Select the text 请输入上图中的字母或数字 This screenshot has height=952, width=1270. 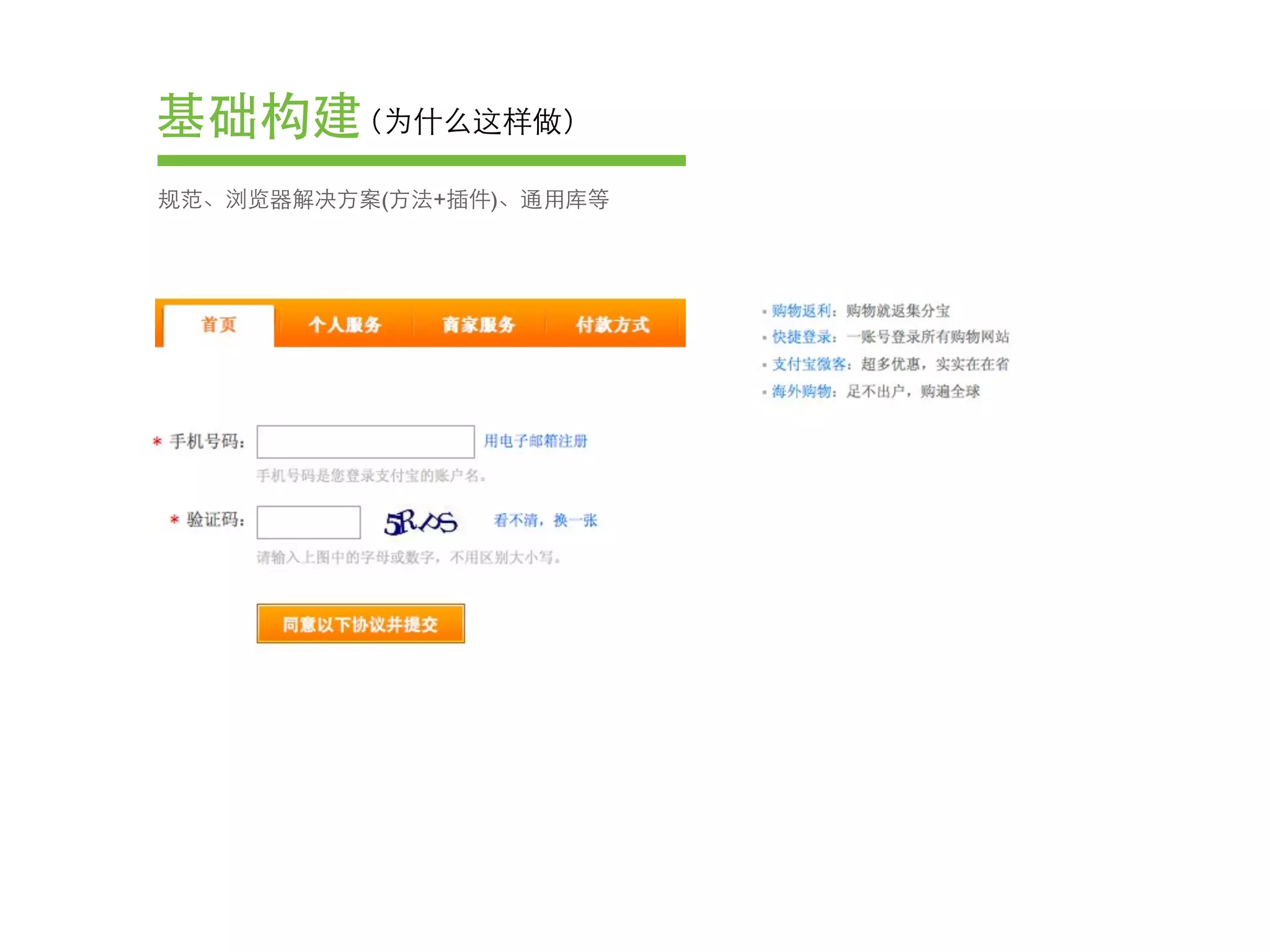[x=345, y=558]
